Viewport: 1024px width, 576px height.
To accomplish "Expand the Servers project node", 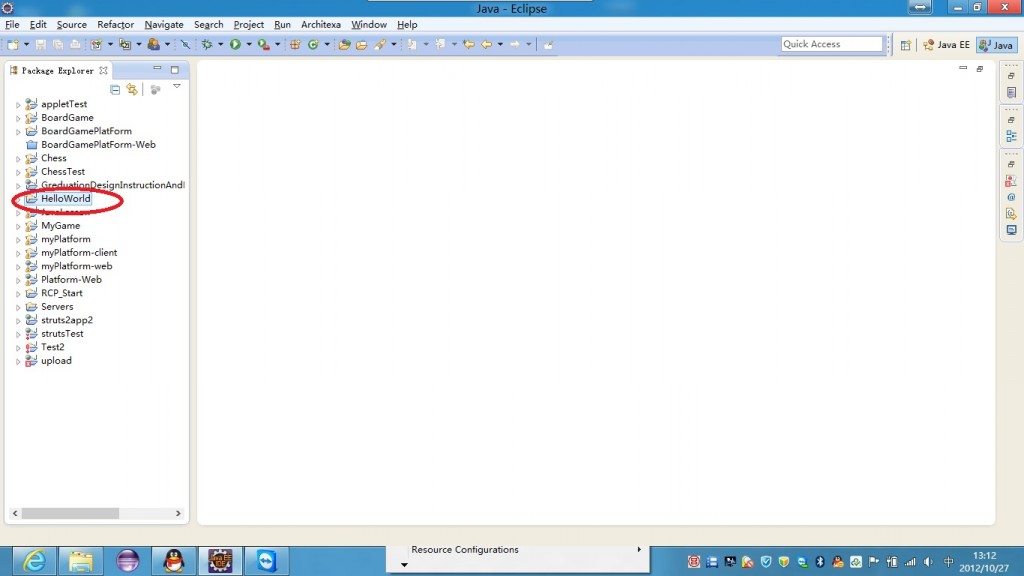I will [17, 306].
